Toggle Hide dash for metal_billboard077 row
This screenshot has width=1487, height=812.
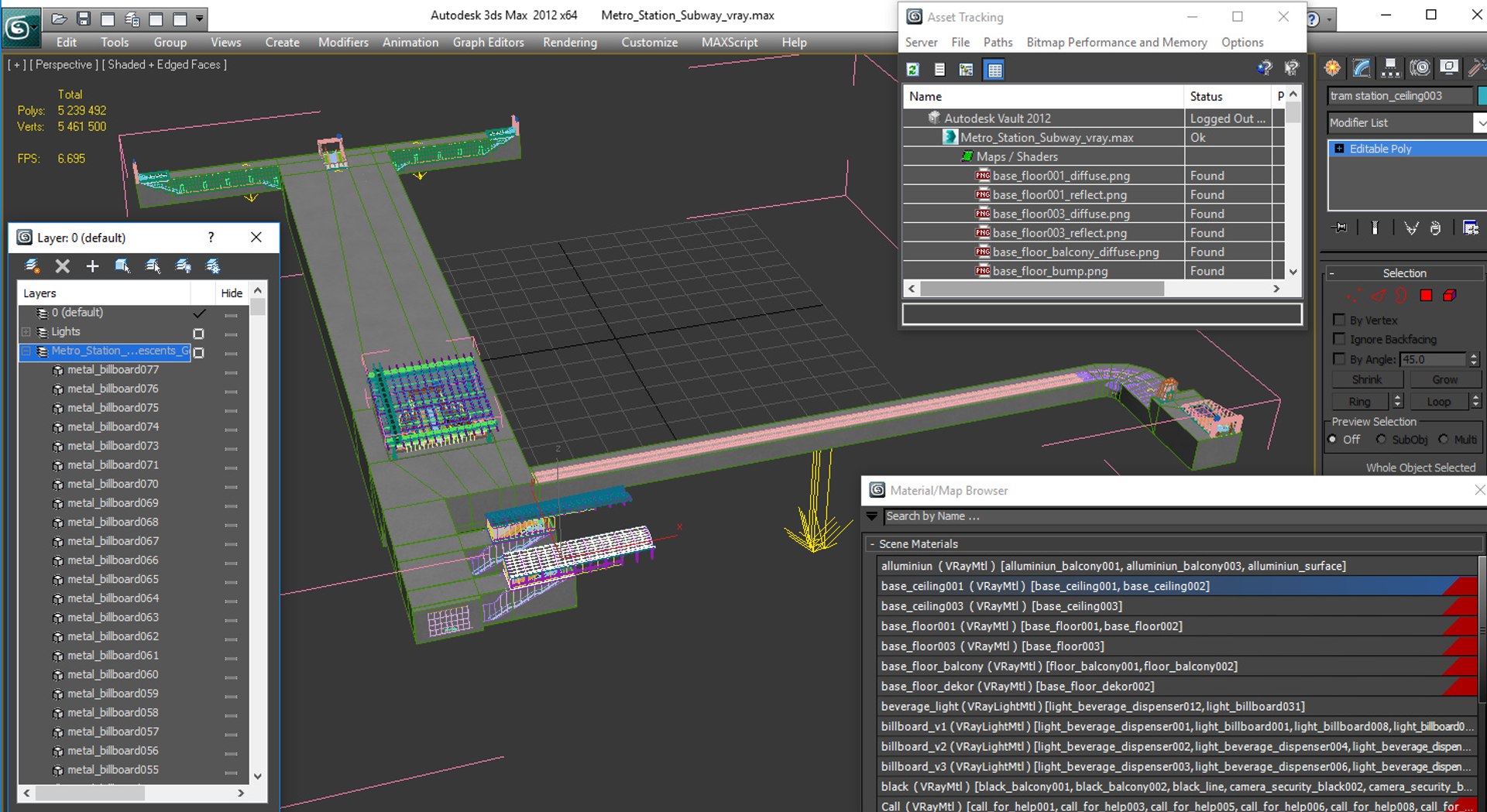(231, 372)
